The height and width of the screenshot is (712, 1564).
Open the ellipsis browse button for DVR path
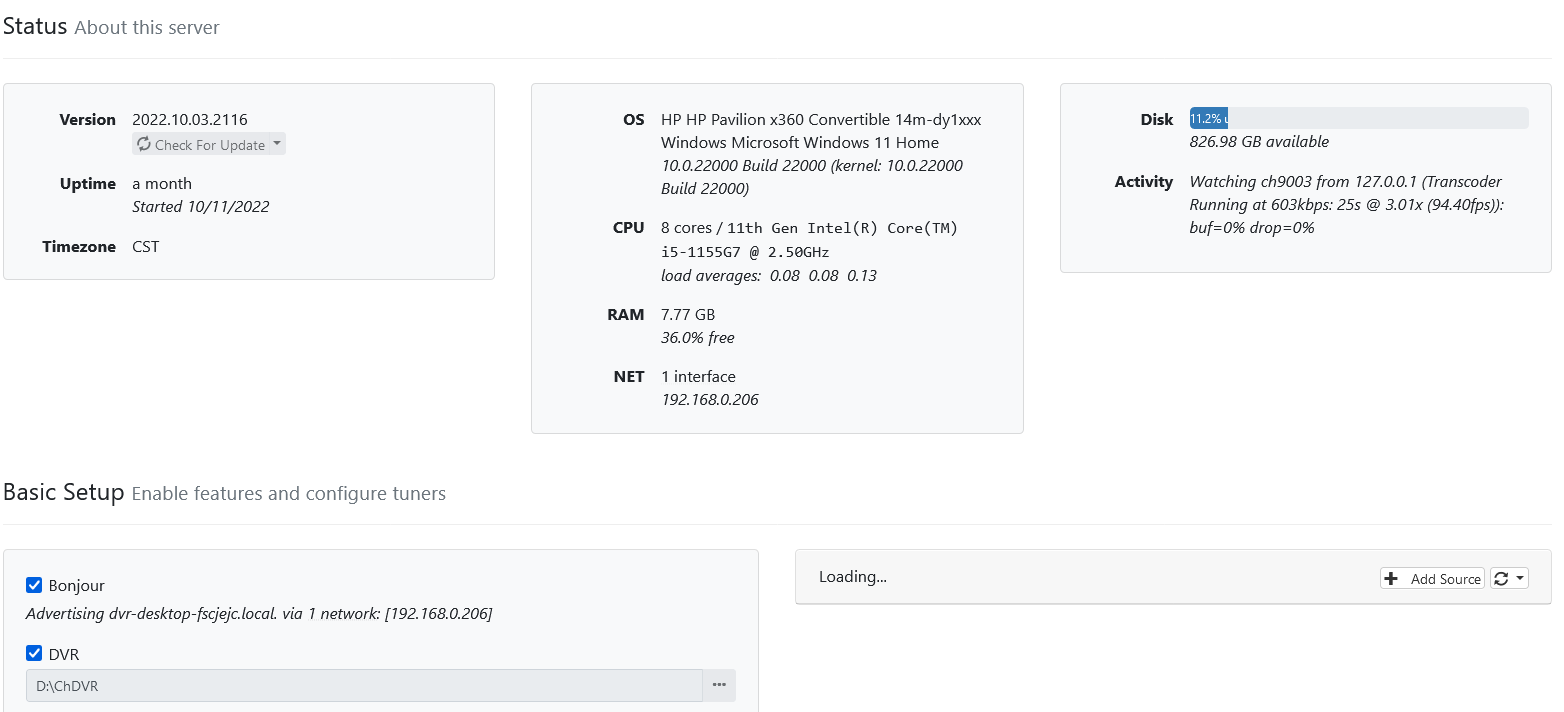point(719,686)
